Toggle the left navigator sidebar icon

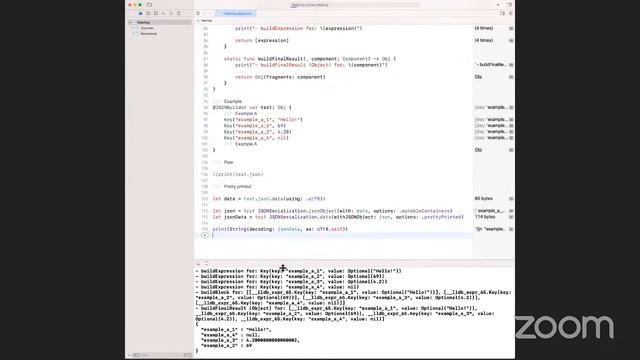pos(149,5)
